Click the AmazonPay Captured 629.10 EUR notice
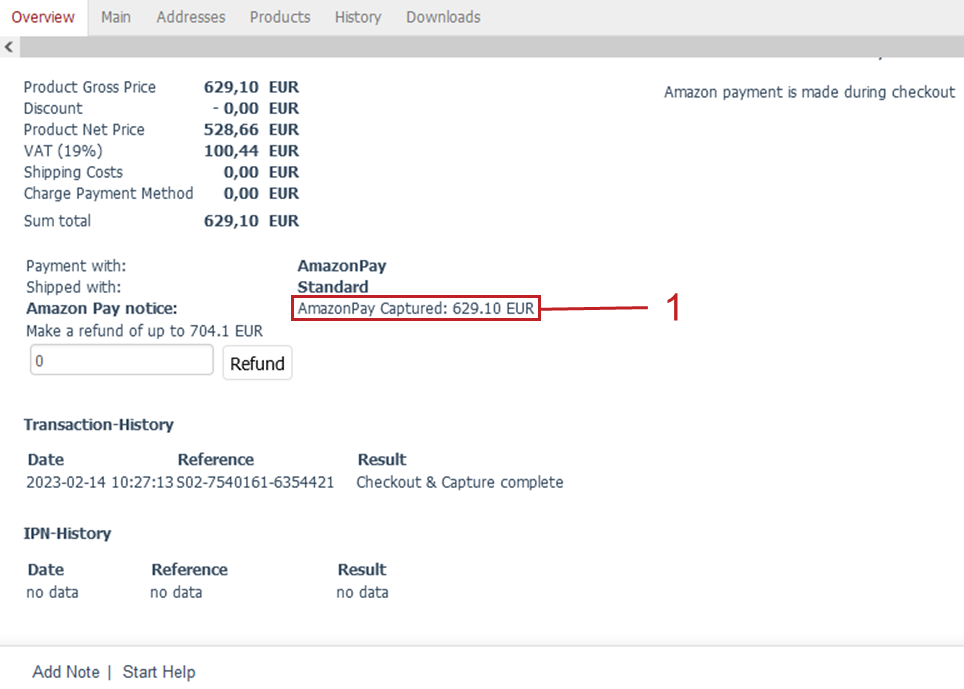964x689 pixels. tap(416, 308)
